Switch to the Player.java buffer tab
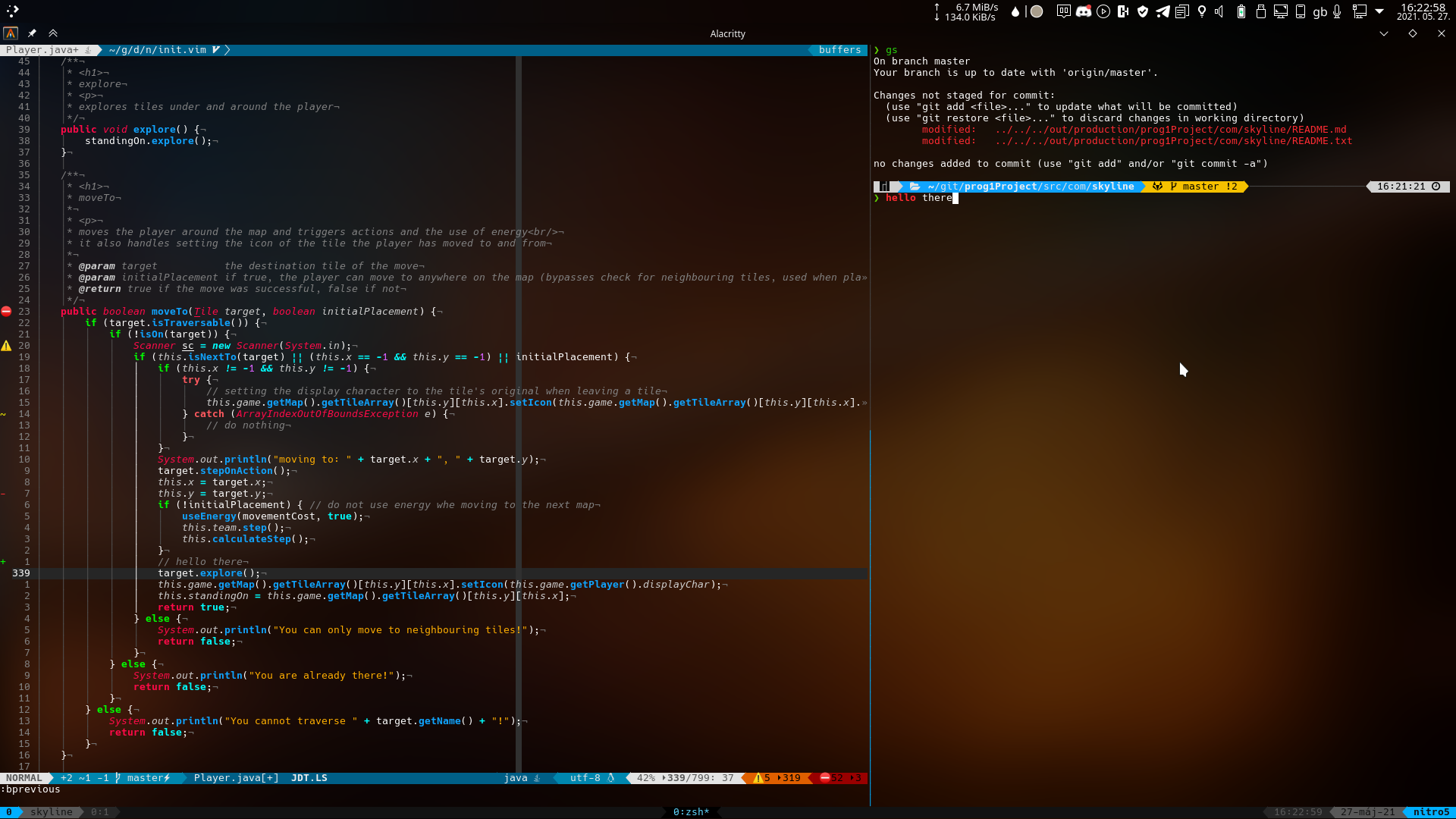The width and height of the screenshot is (1456, 819). pos(42,50)
